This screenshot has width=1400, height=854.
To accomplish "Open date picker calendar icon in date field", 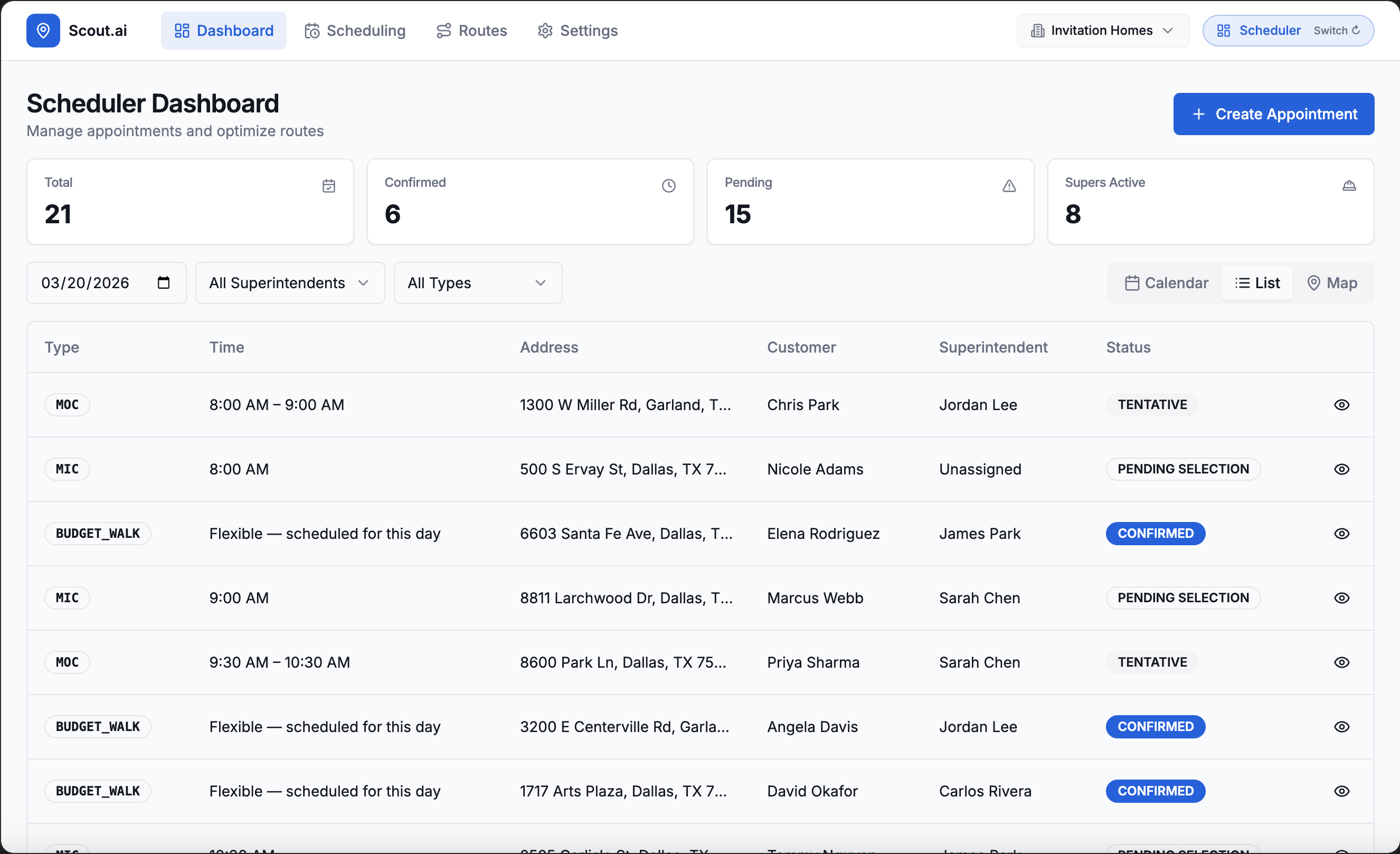I will 164,282.
